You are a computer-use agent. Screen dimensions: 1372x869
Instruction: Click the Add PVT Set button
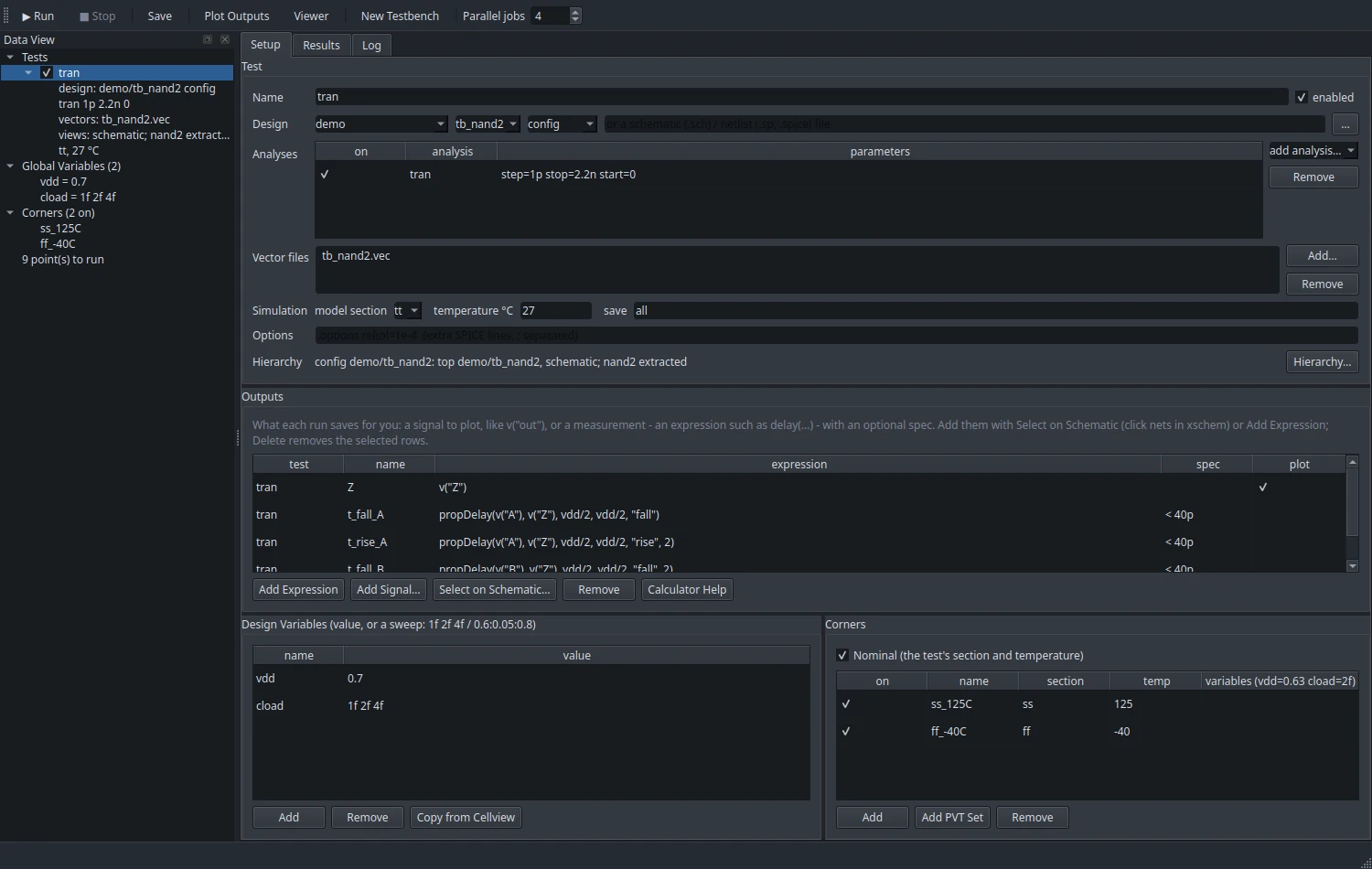click(x=952, y=818)
